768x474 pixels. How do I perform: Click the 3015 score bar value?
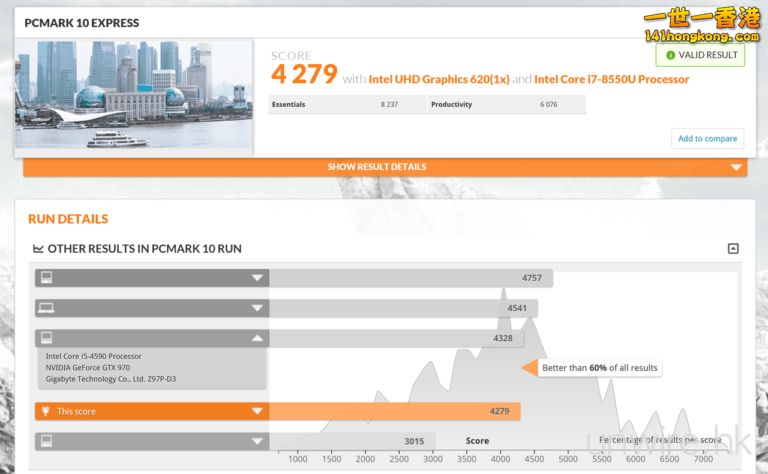click(414, 441)
